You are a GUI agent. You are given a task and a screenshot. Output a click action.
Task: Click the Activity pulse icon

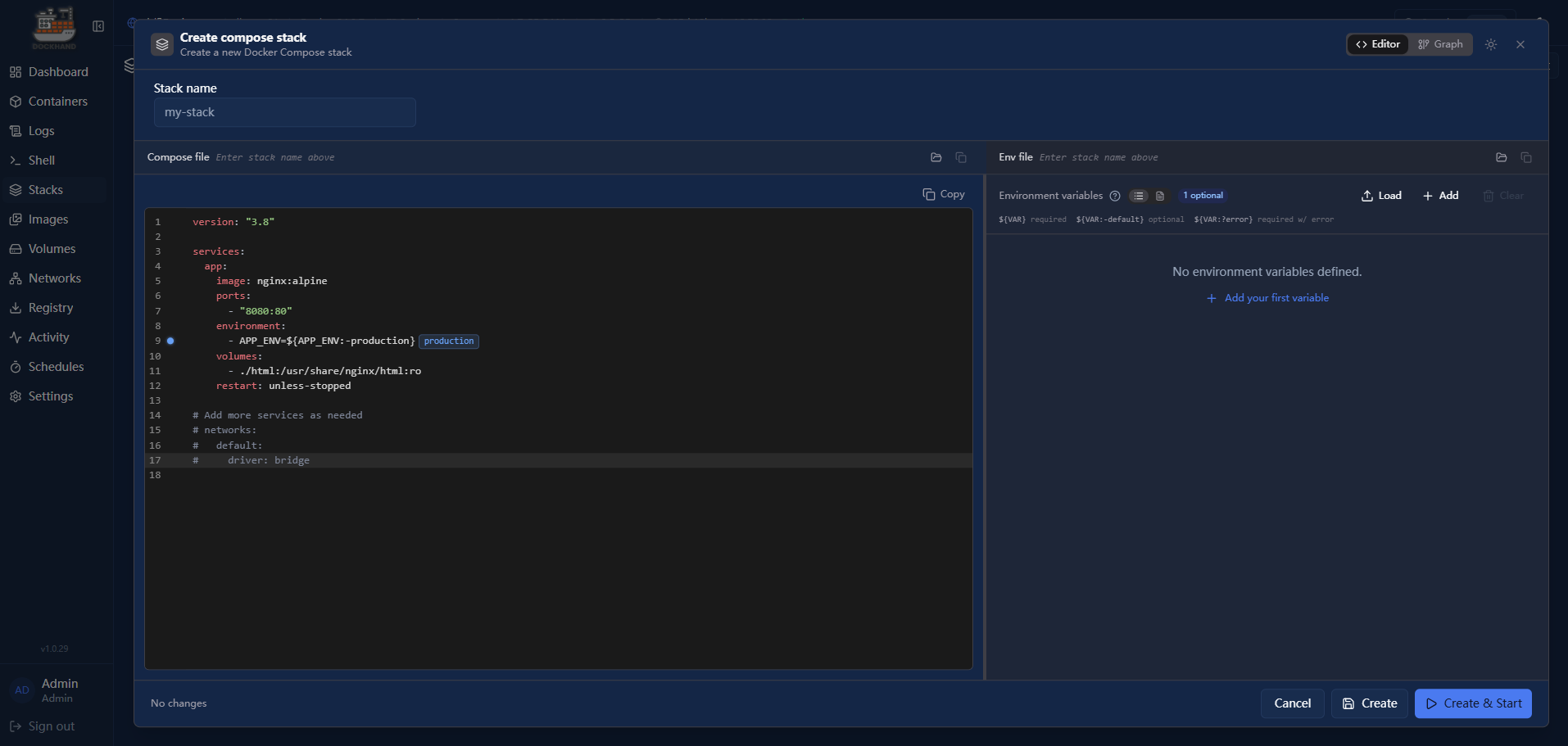[16, 337]
